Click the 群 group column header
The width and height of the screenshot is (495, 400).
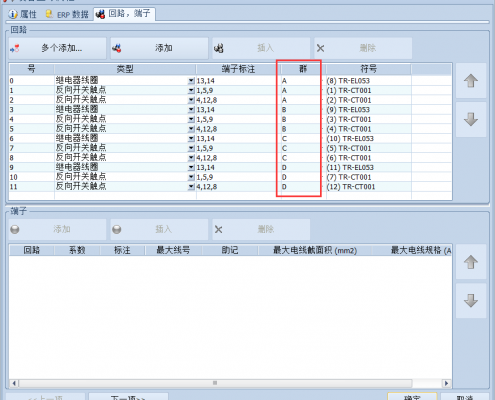[x=303, y=69]
